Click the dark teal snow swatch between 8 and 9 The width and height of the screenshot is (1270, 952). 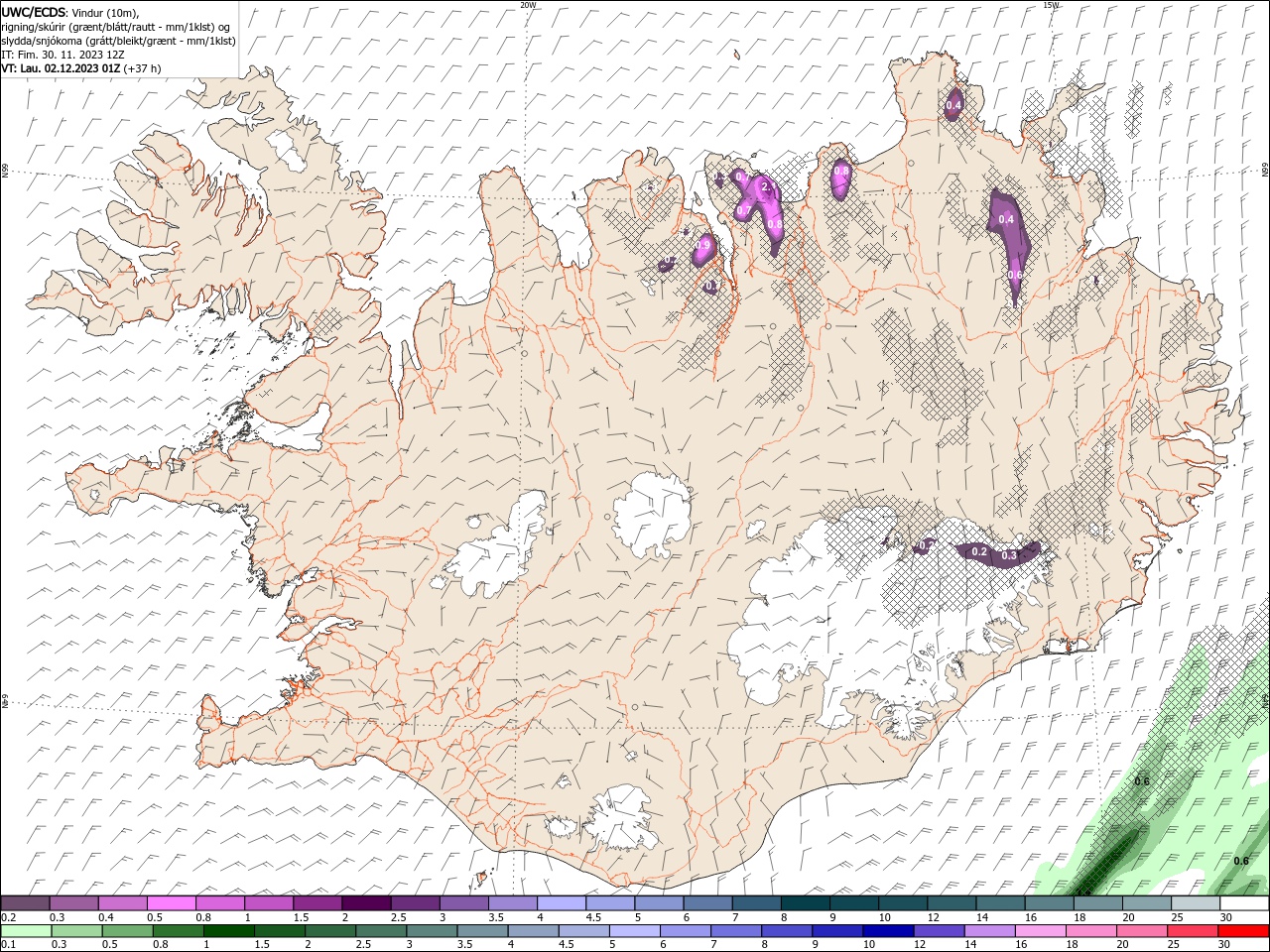point(805,902)
